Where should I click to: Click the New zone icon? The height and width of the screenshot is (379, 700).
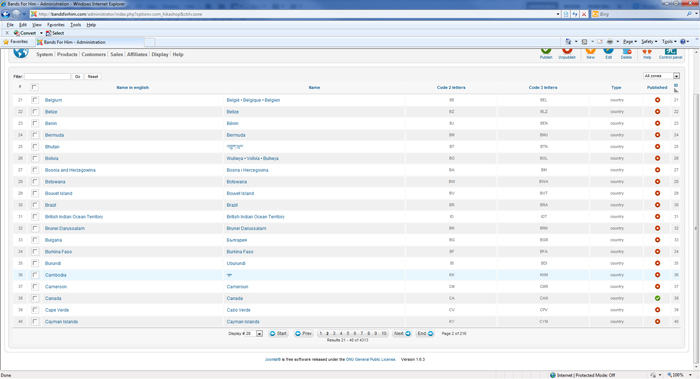tap(590, 54)
